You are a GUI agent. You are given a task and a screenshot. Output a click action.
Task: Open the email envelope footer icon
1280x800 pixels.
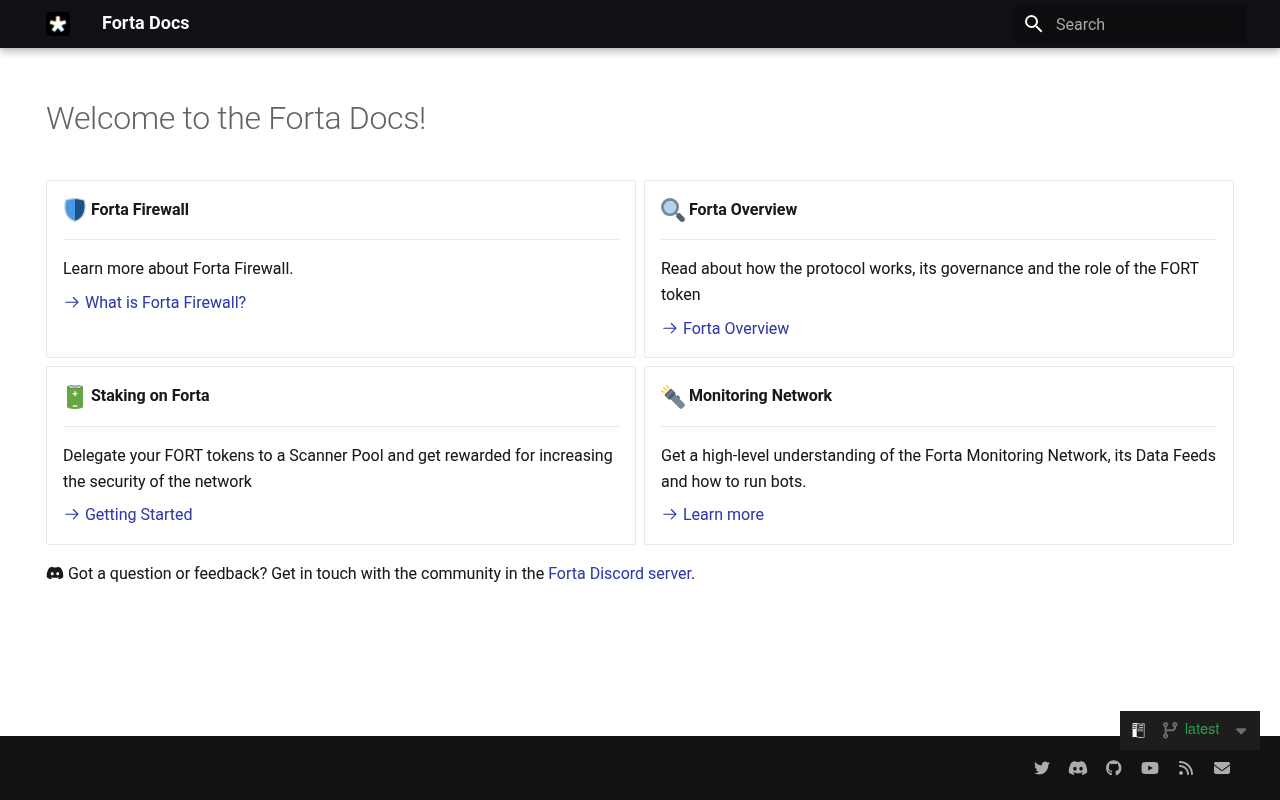[1222, 768]
